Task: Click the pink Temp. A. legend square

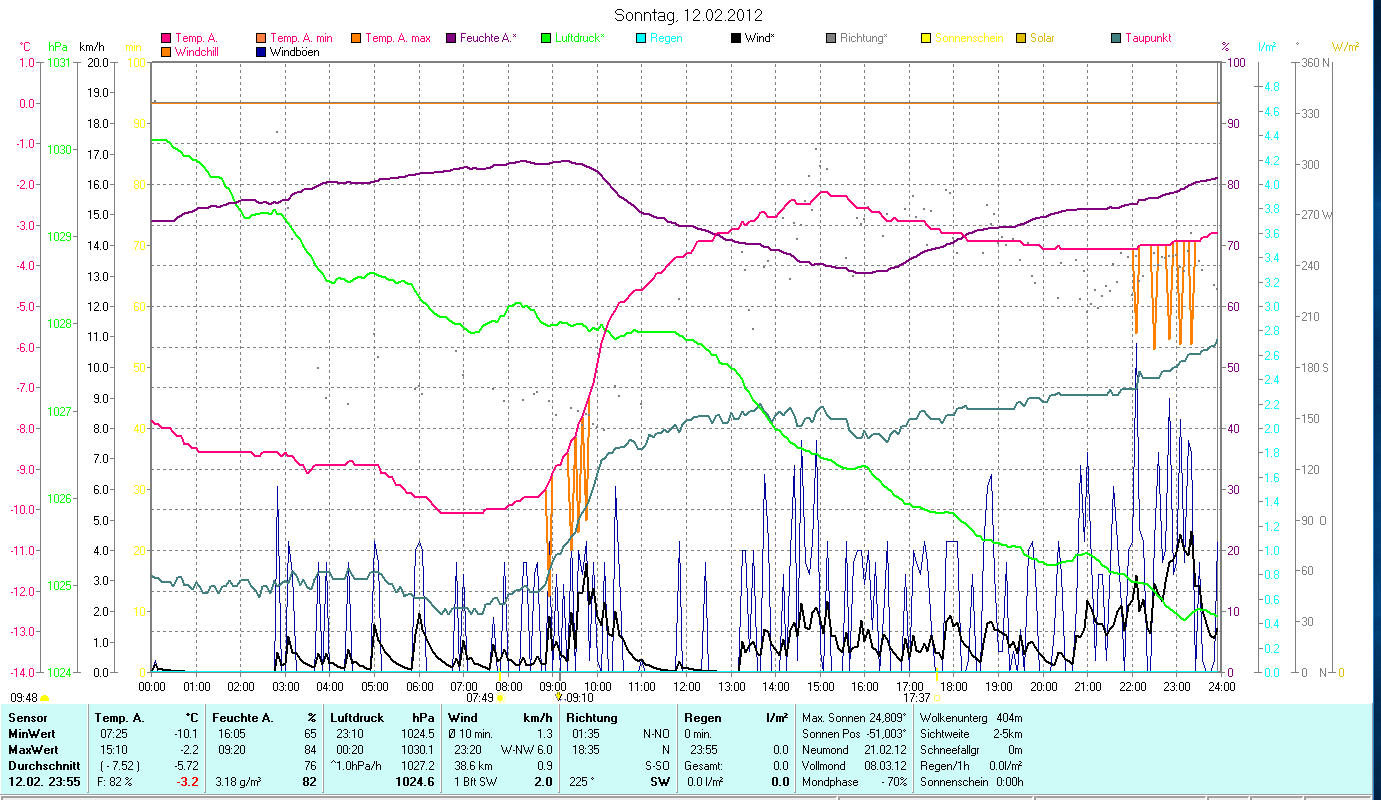Action: pyautogui.click(x=166, y=38)
